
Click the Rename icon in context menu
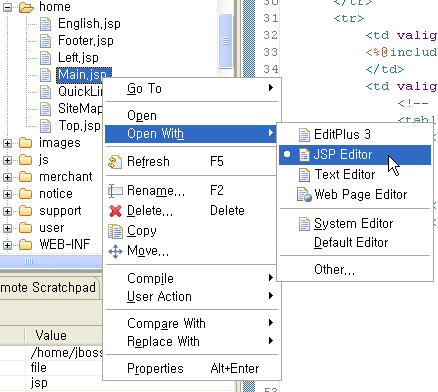(x=115, y=191)
